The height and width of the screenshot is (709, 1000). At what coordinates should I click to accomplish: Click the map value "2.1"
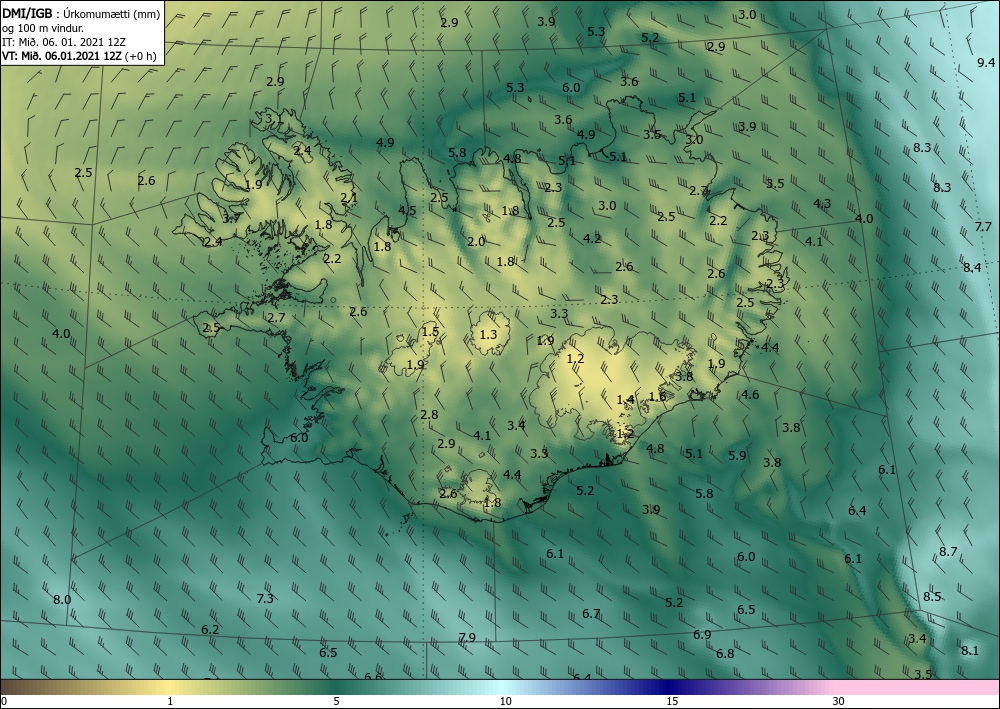pyautogui.click(x=349, y=198)
